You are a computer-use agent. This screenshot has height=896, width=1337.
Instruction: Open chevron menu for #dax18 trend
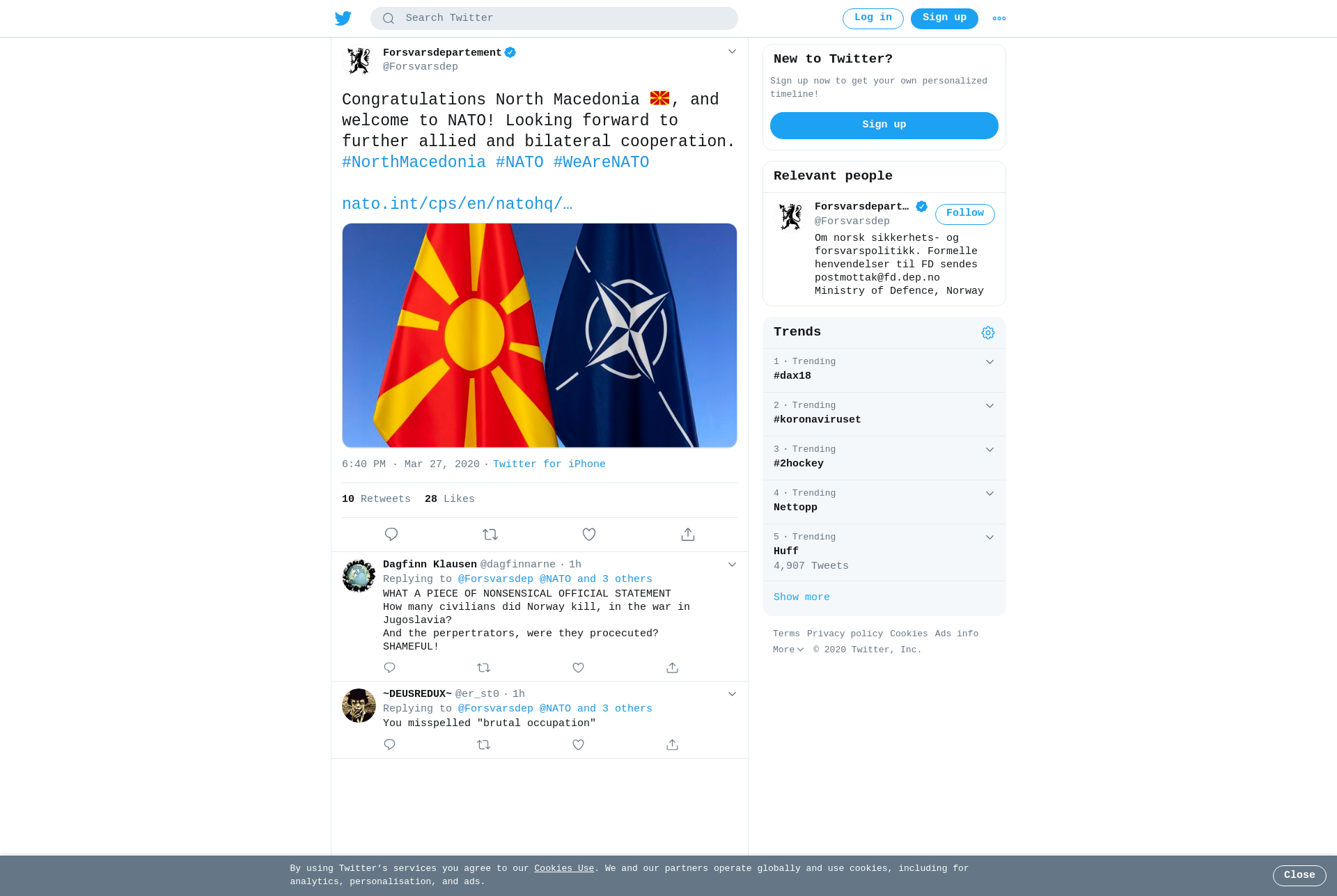point(990,362)
